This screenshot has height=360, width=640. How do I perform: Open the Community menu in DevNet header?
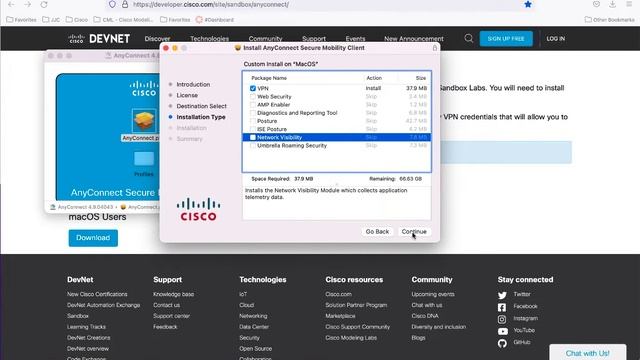click(x=265, y=39)
